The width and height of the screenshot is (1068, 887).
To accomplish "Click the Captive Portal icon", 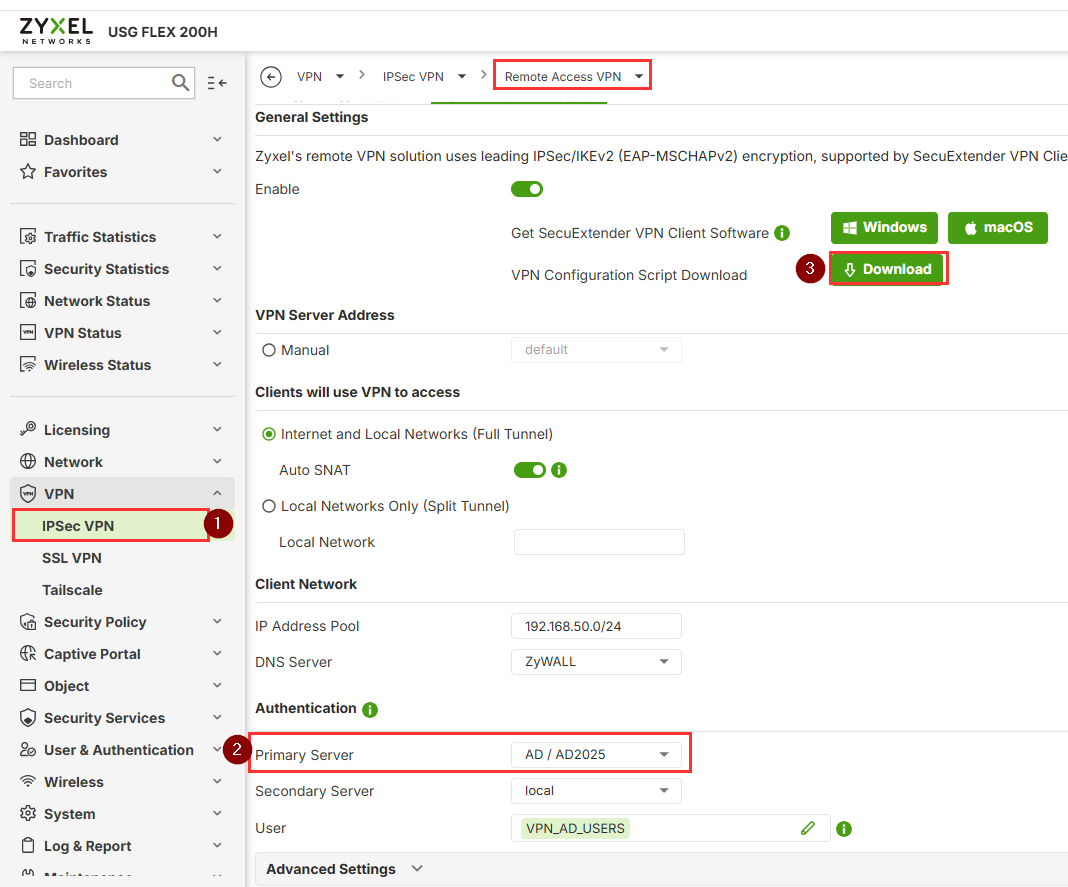I will [28, 653].
